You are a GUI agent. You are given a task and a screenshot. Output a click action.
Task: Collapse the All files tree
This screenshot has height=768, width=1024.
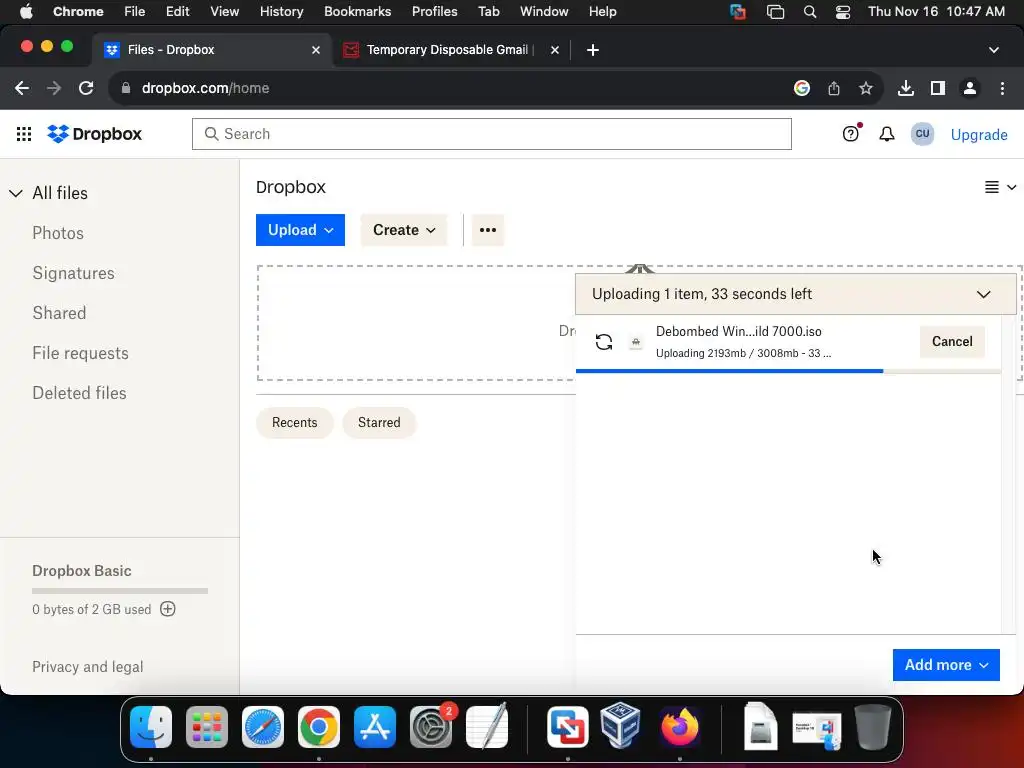pos(16,193)
